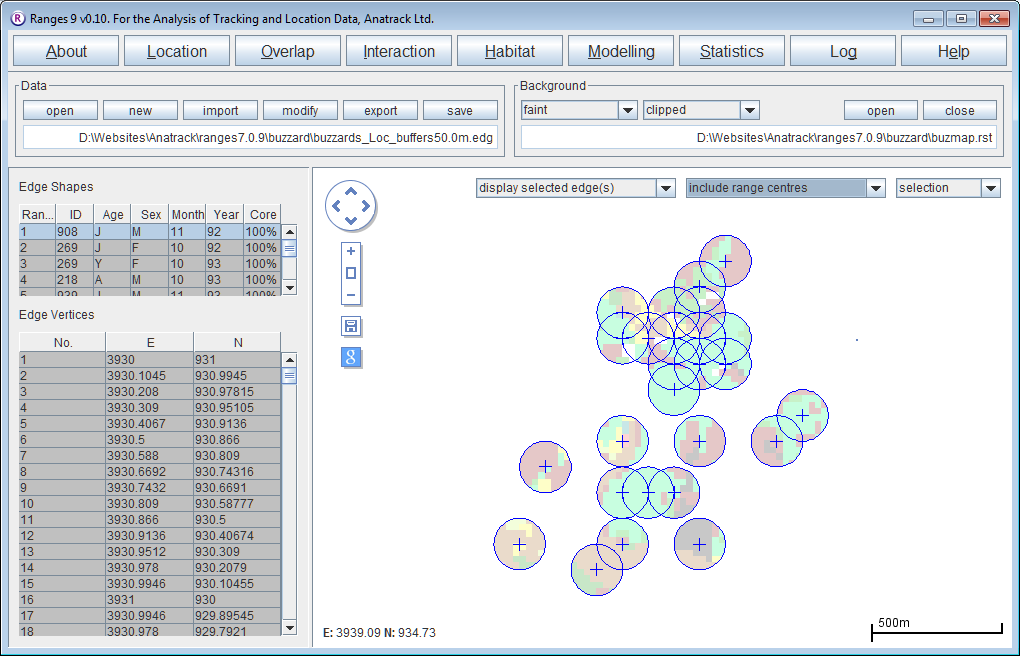
Task: Click the Data file path field
Action: pyautogui.click(x=261, y=138)
